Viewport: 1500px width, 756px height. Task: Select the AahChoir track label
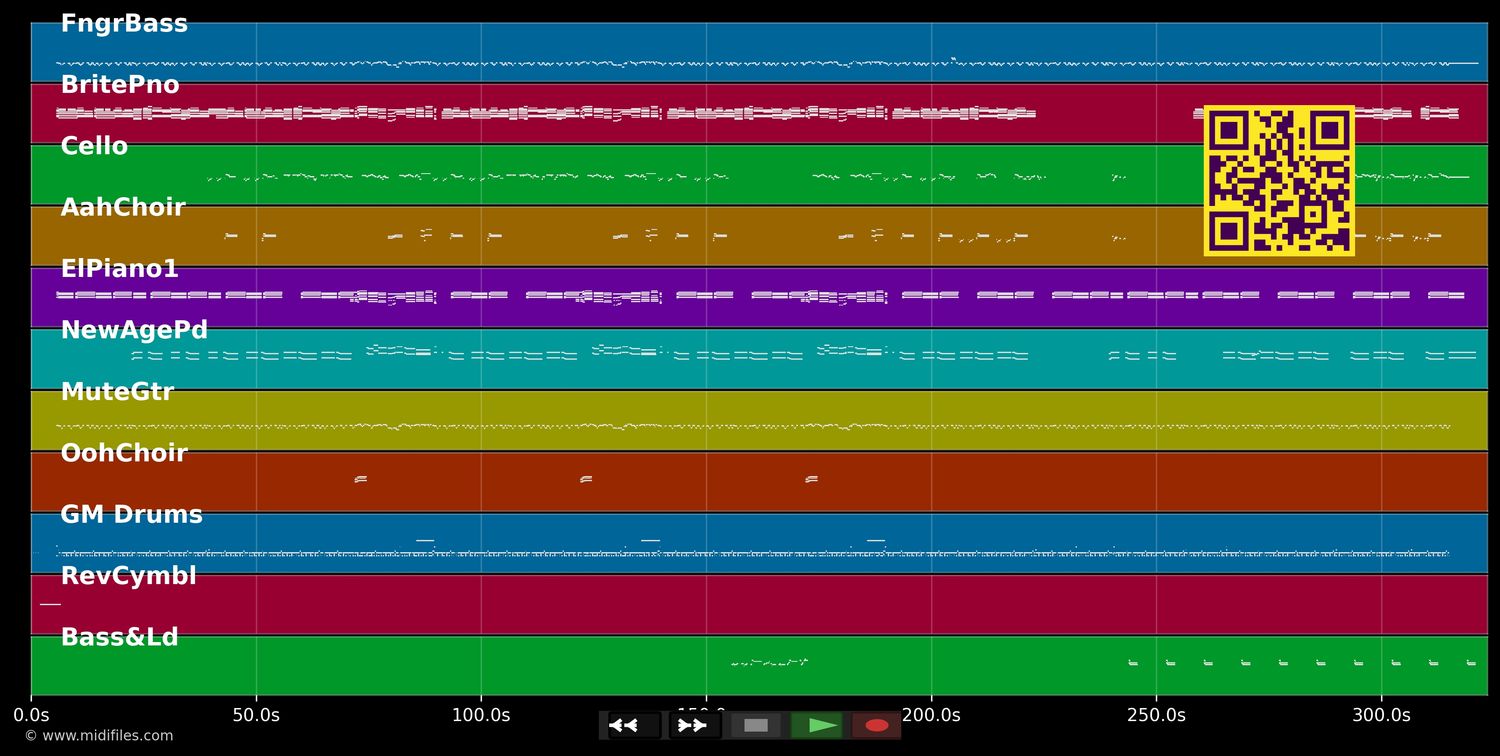point(123,208)
